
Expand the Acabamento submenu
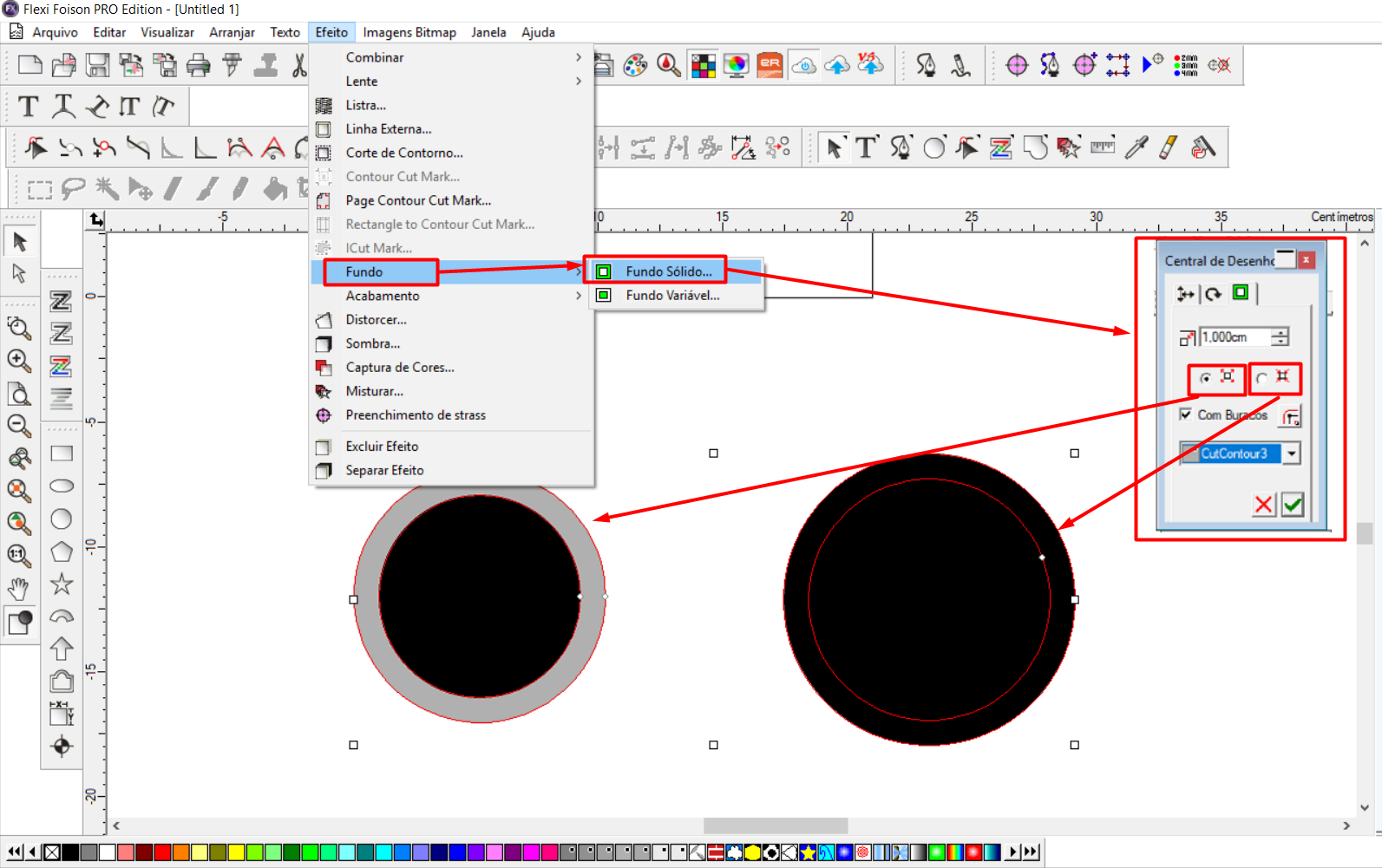[451, 296]
